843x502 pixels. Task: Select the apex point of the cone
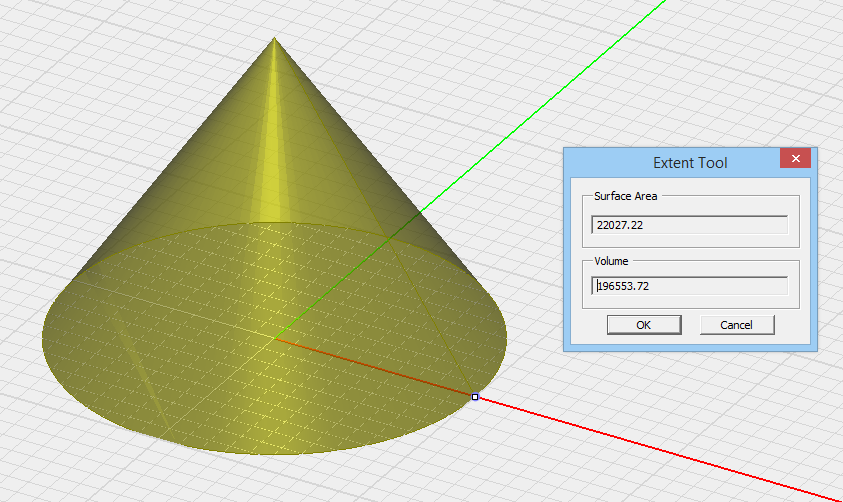coord(275,39)
